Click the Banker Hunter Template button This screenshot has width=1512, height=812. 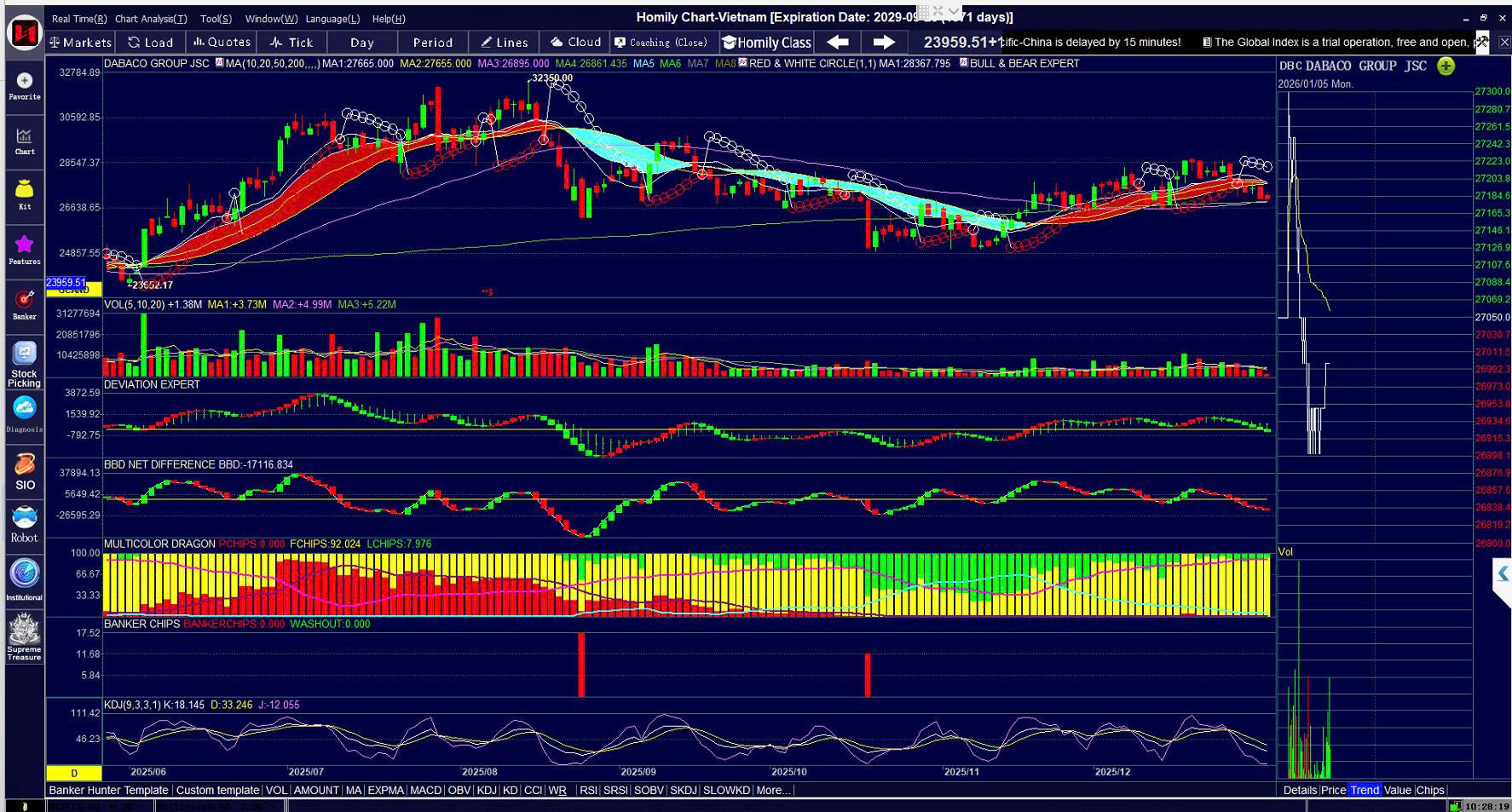(109, 790)
